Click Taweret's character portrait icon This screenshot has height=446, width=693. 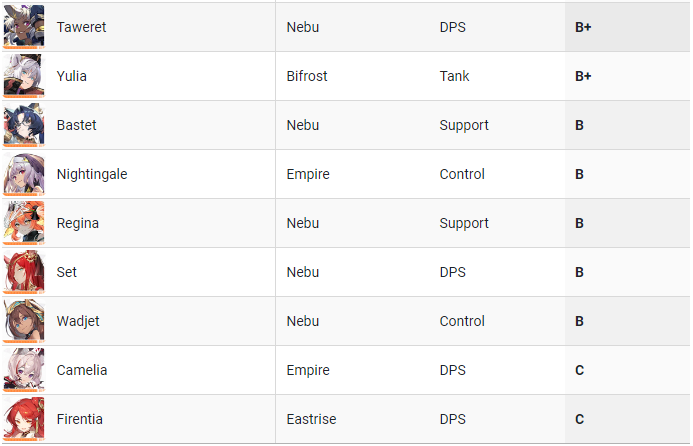point(24,27)
